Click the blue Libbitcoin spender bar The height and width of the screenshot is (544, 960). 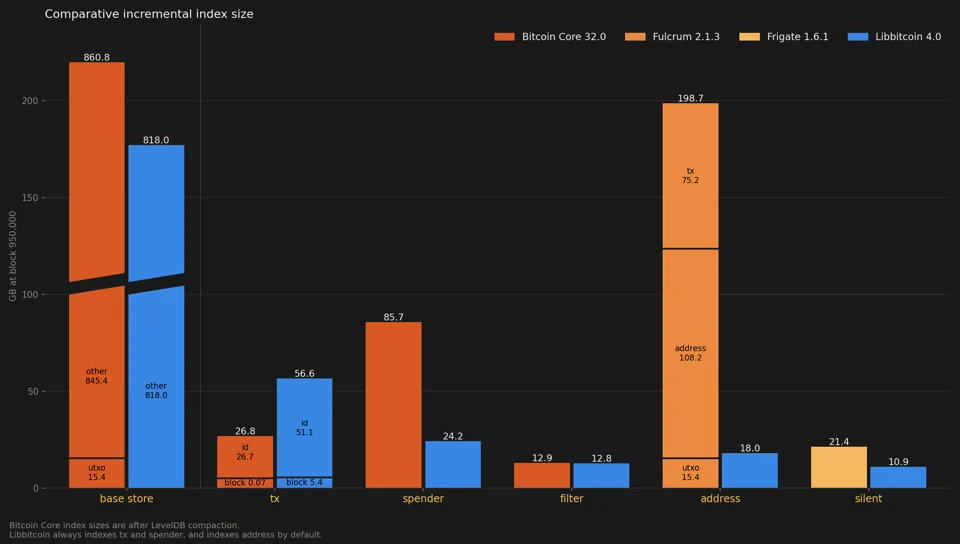[x=453, y=464]
